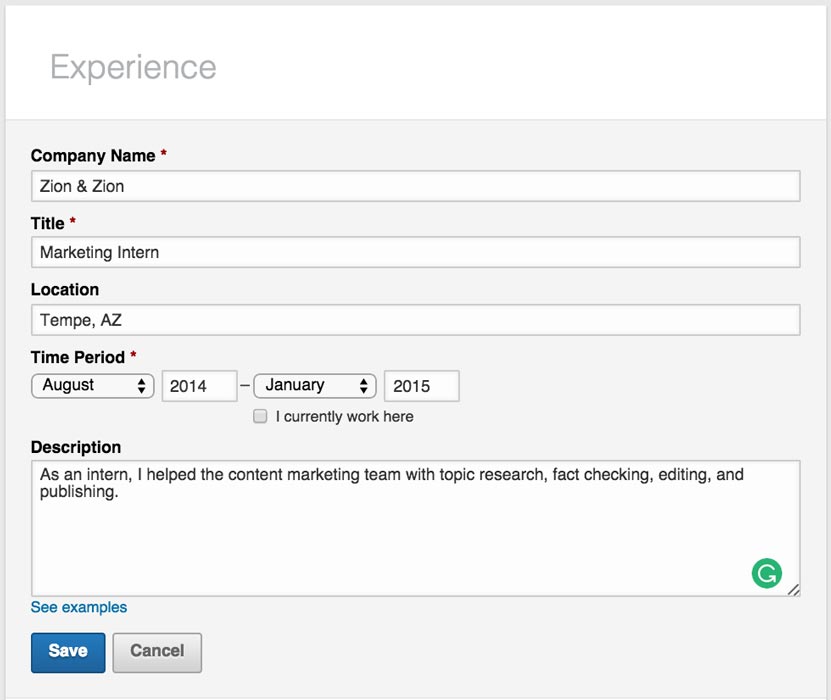Open the See examples link
This screenshot has height=700, width=831.
click(79, 607)
